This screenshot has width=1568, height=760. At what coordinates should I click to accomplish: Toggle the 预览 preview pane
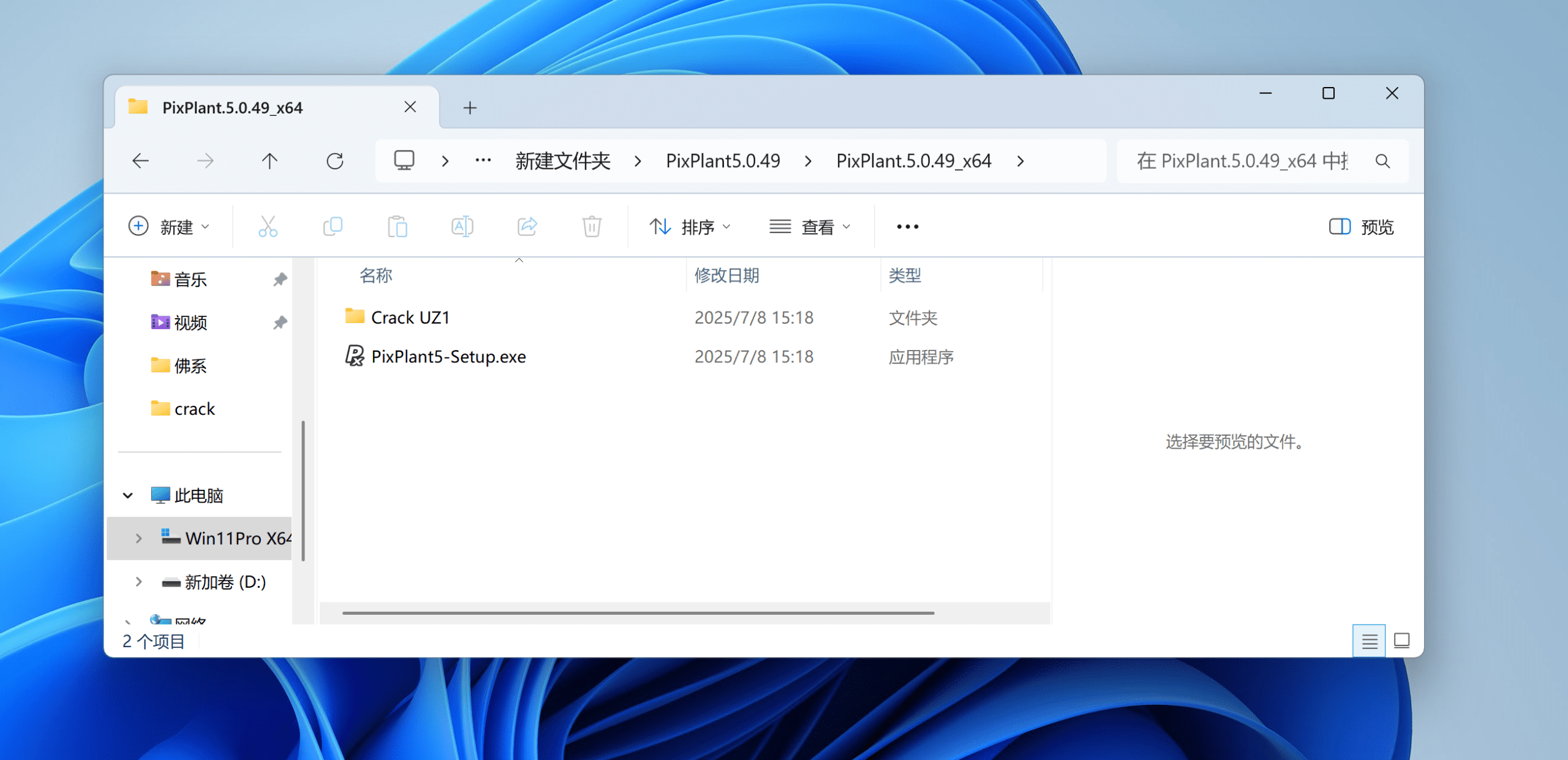point(1361,227)
